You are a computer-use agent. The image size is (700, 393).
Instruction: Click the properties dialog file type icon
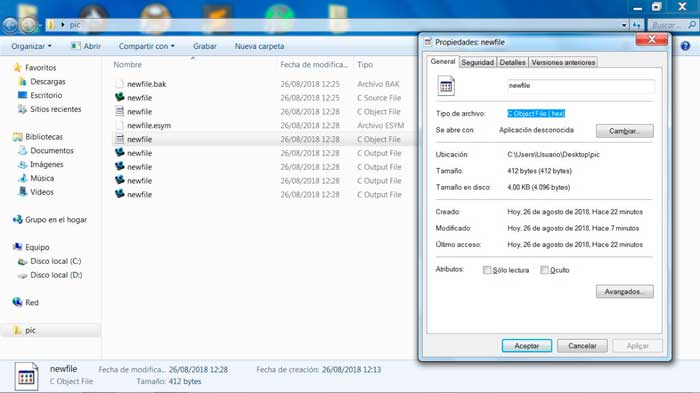[x=446, y=86]
